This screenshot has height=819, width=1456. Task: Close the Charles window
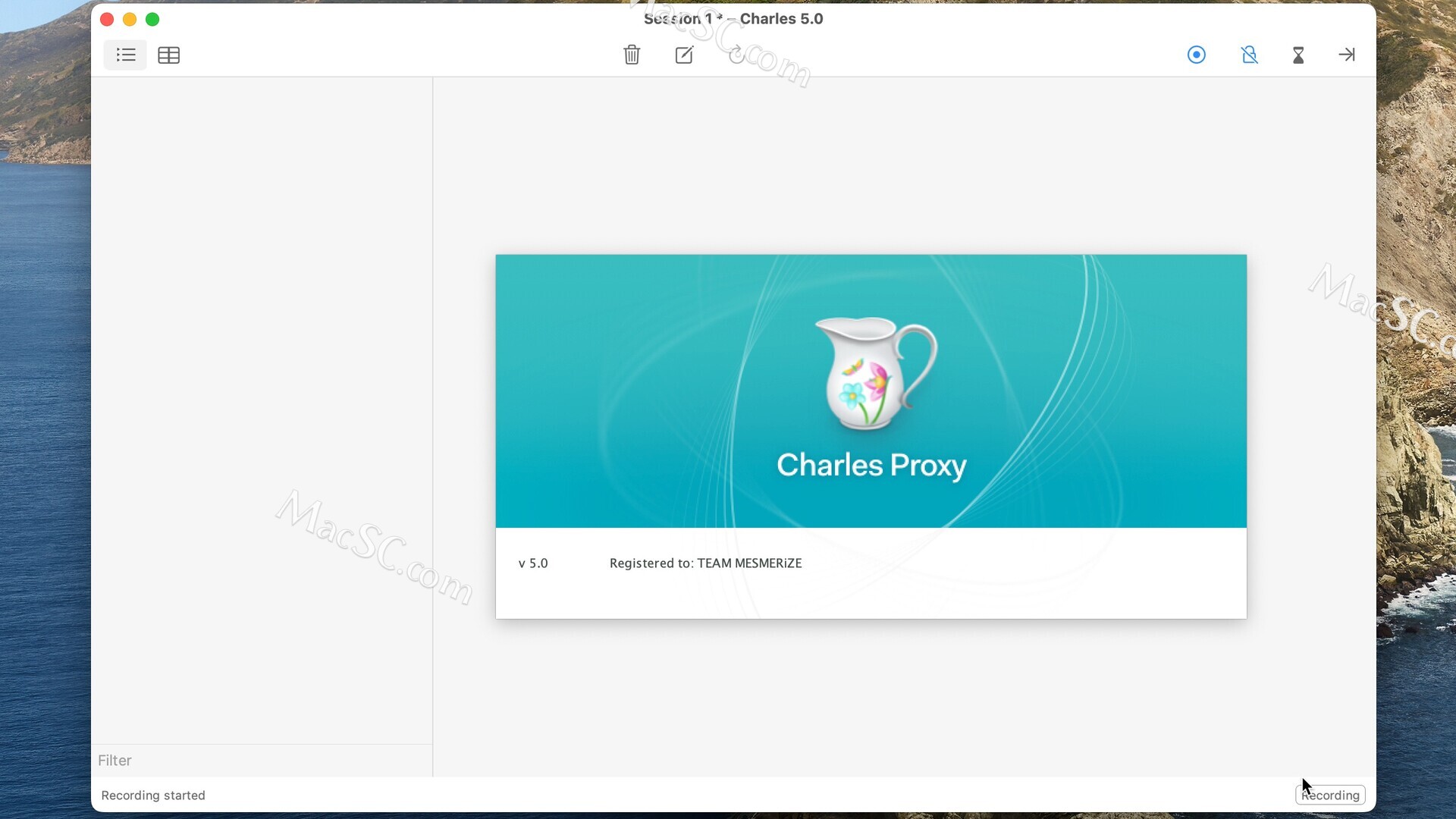[107, 19]
